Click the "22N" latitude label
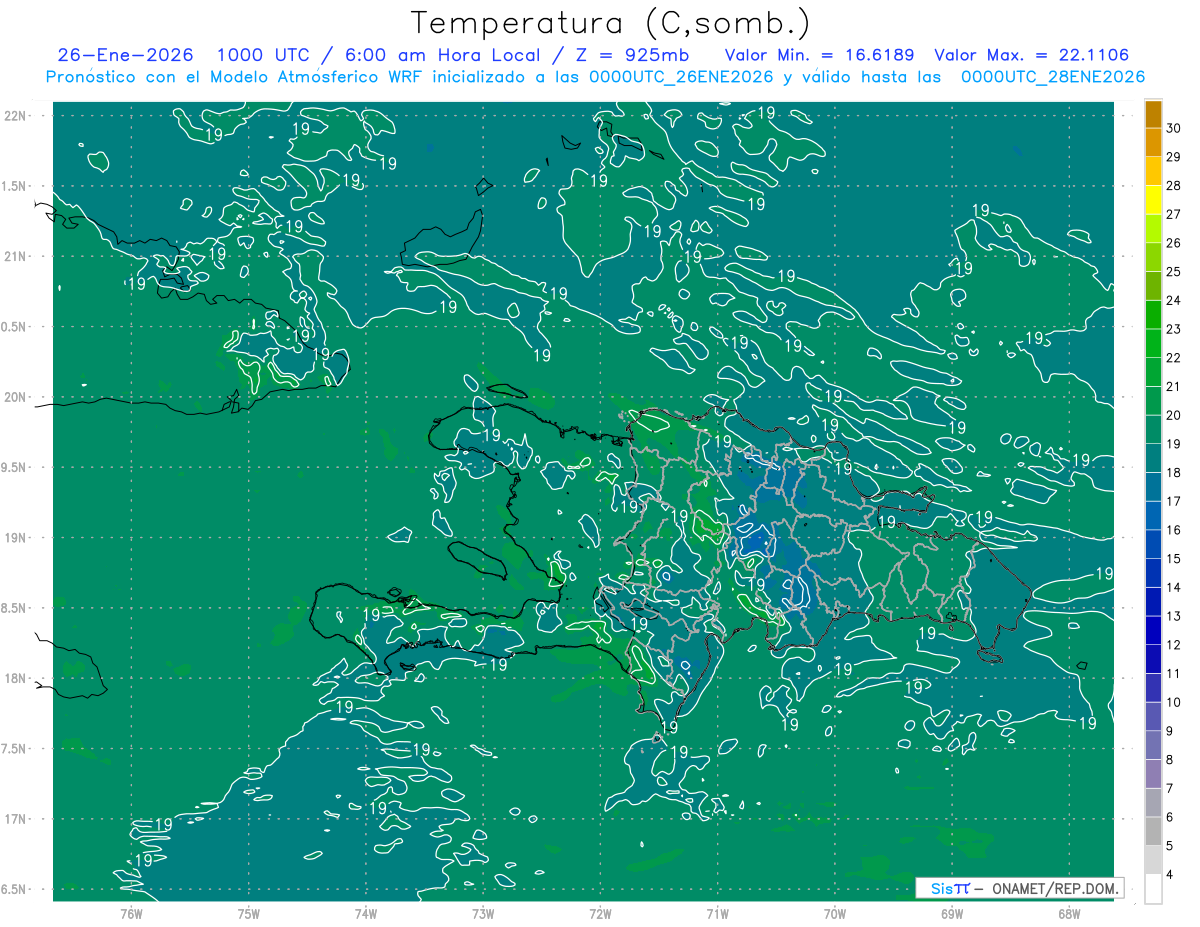 [x=17, y=116]
